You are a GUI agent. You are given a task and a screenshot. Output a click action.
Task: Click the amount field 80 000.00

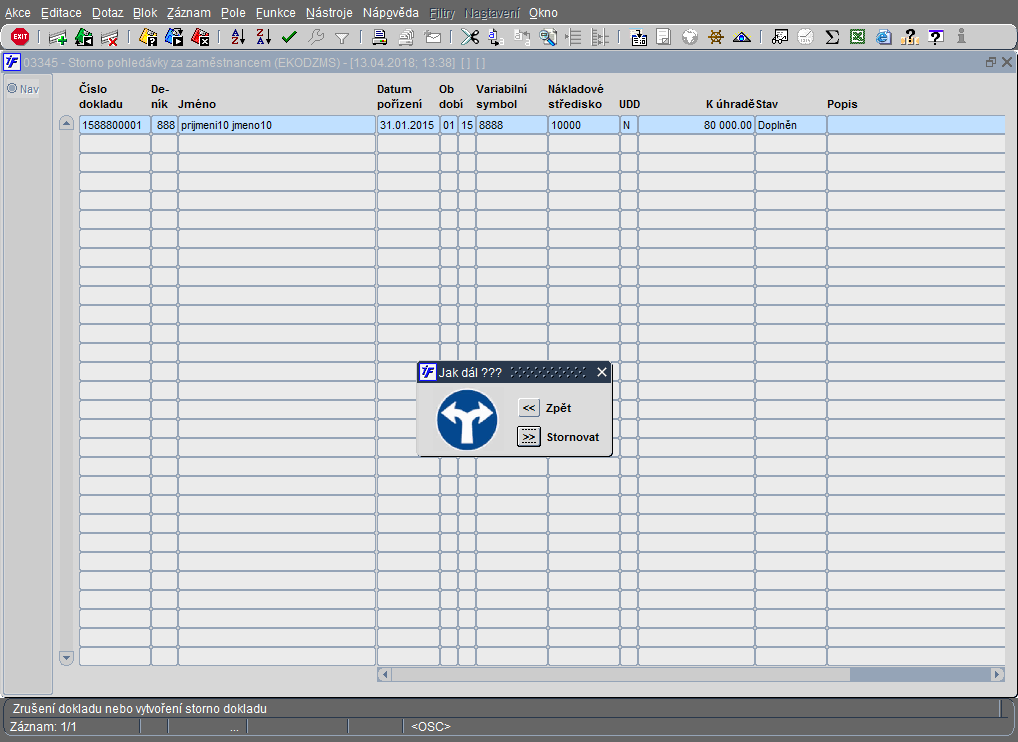pyautogui.click(x=696, y=125)
